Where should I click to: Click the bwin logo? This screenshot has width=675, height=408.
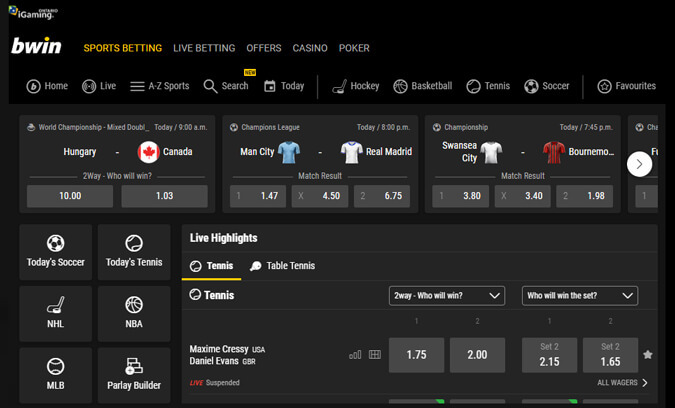(36, 46)
